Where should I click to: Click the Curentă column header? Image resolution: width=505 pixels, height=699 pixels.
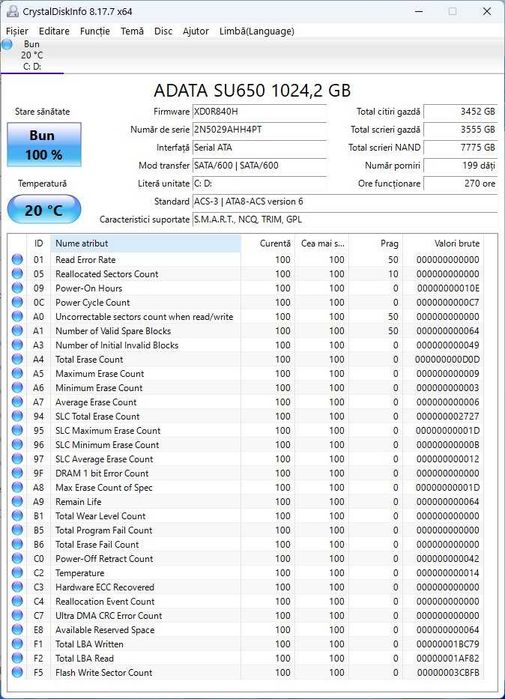[x=267, y=243]
